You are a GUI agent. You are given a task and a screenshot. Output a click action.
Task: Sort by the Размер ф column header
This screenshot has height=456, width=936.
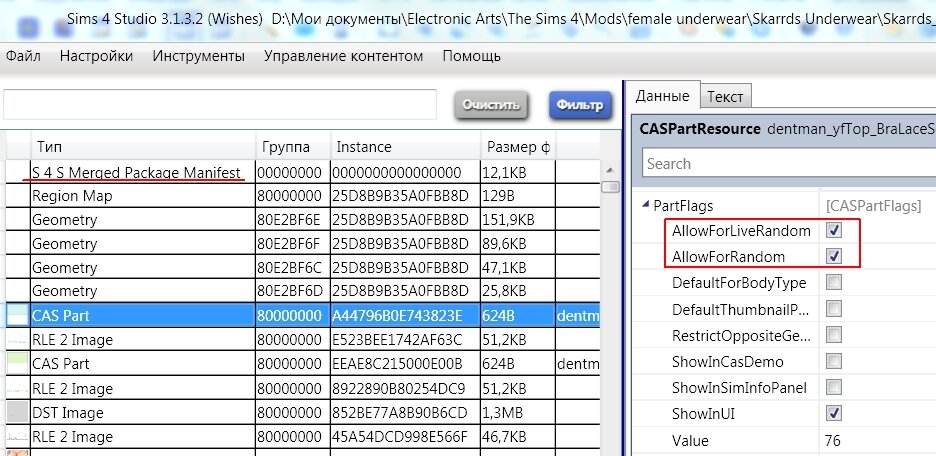[518, 146]
